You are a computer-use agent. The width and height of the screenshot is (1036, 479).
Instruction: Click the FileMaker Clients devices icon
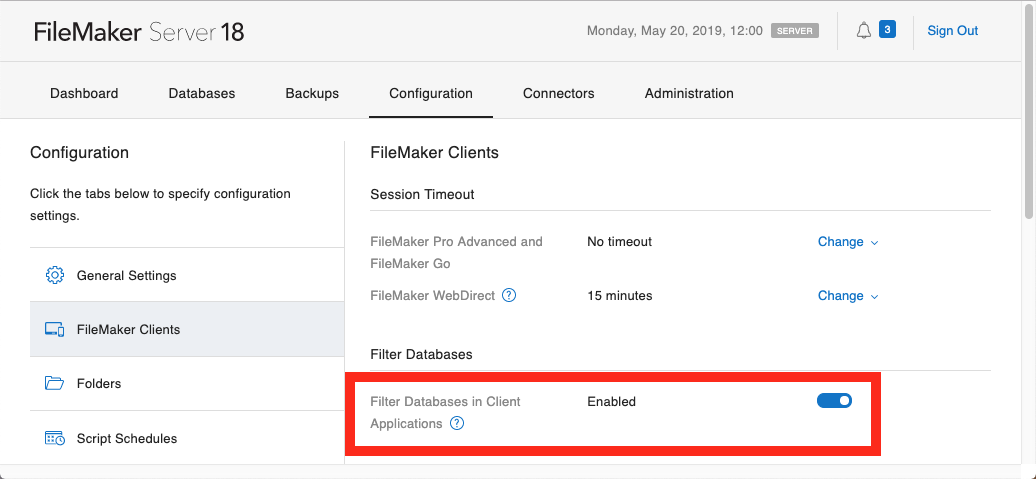pyautogui.click(x=55, y=329)
